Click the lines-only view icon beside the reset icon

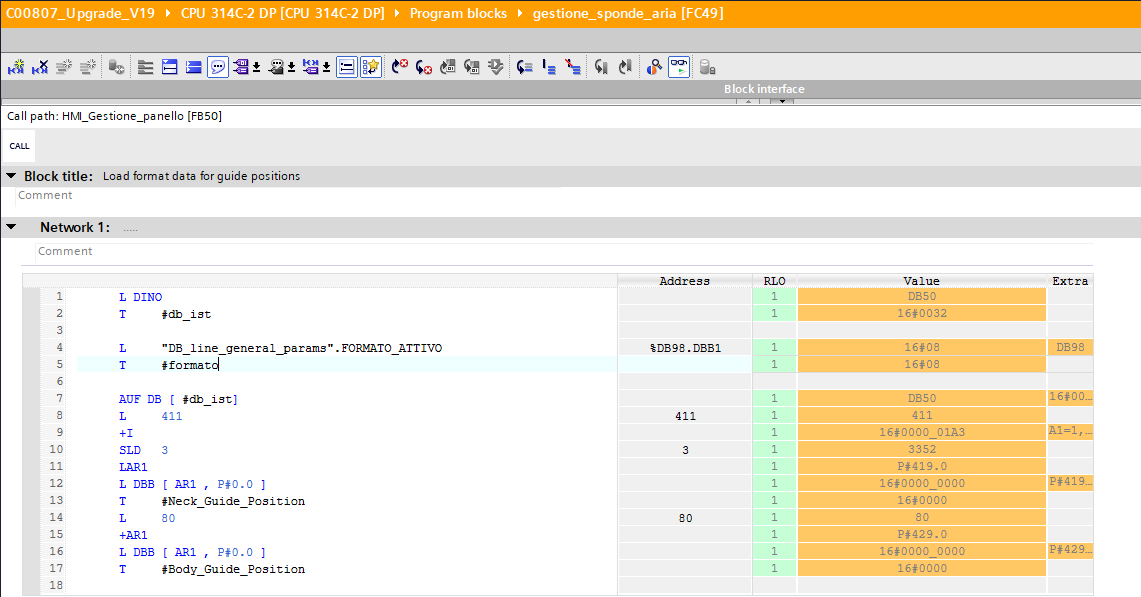(146, 67)
